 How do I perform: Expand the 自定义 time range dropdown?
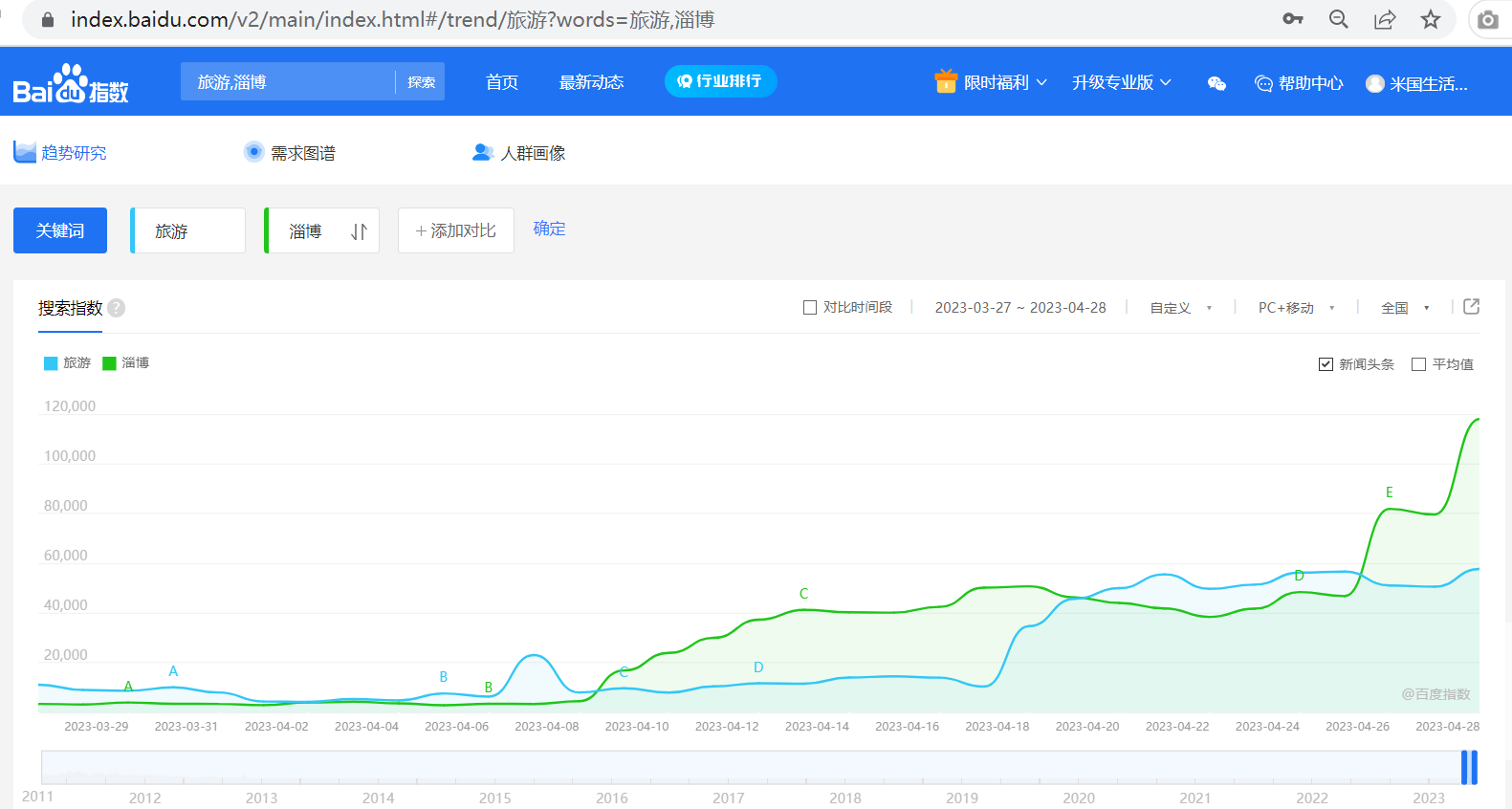[1180, 308]
